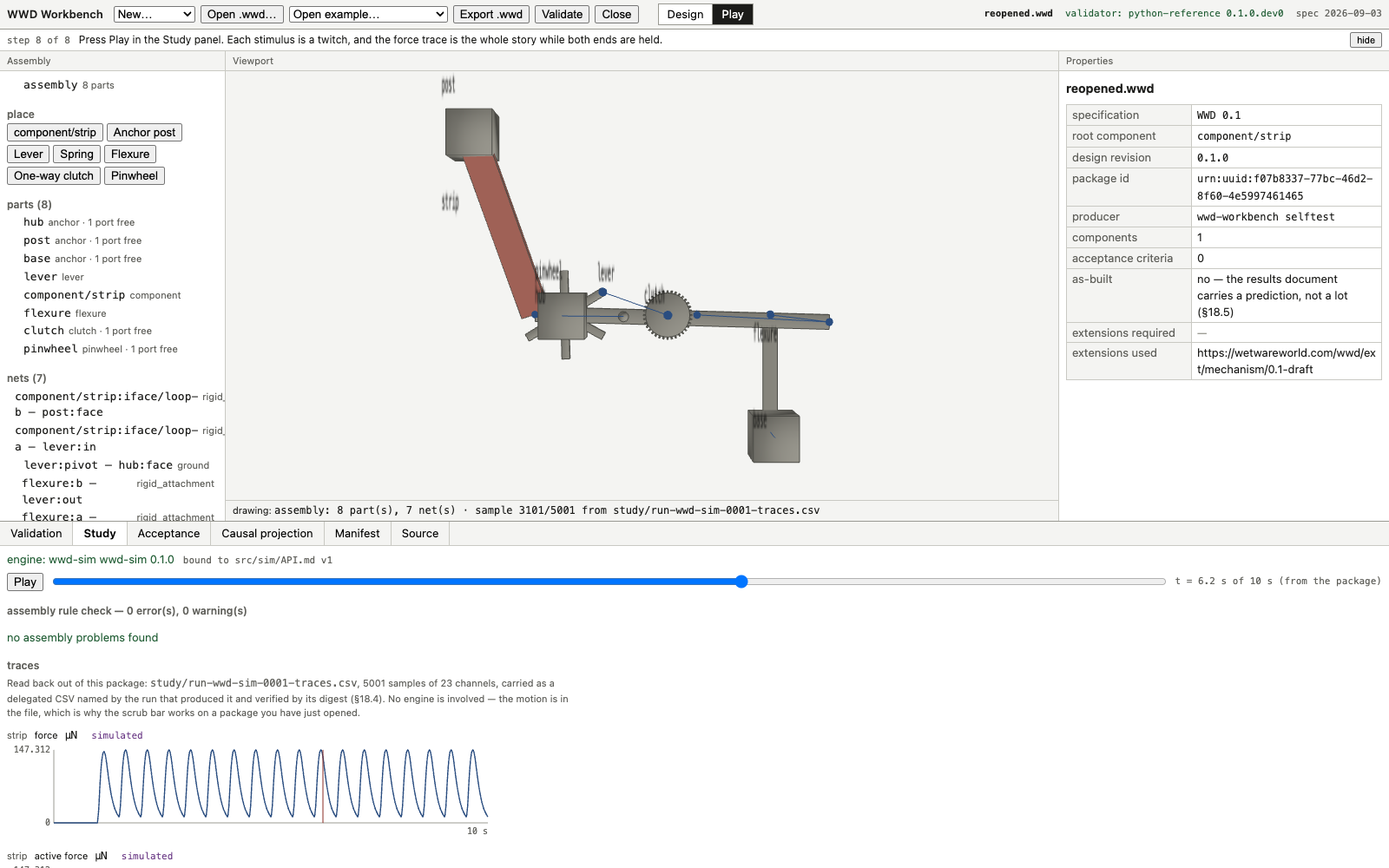This screenshot has width=1389, height=868.
Task: Place a Lever part
Action: [28, 154]
